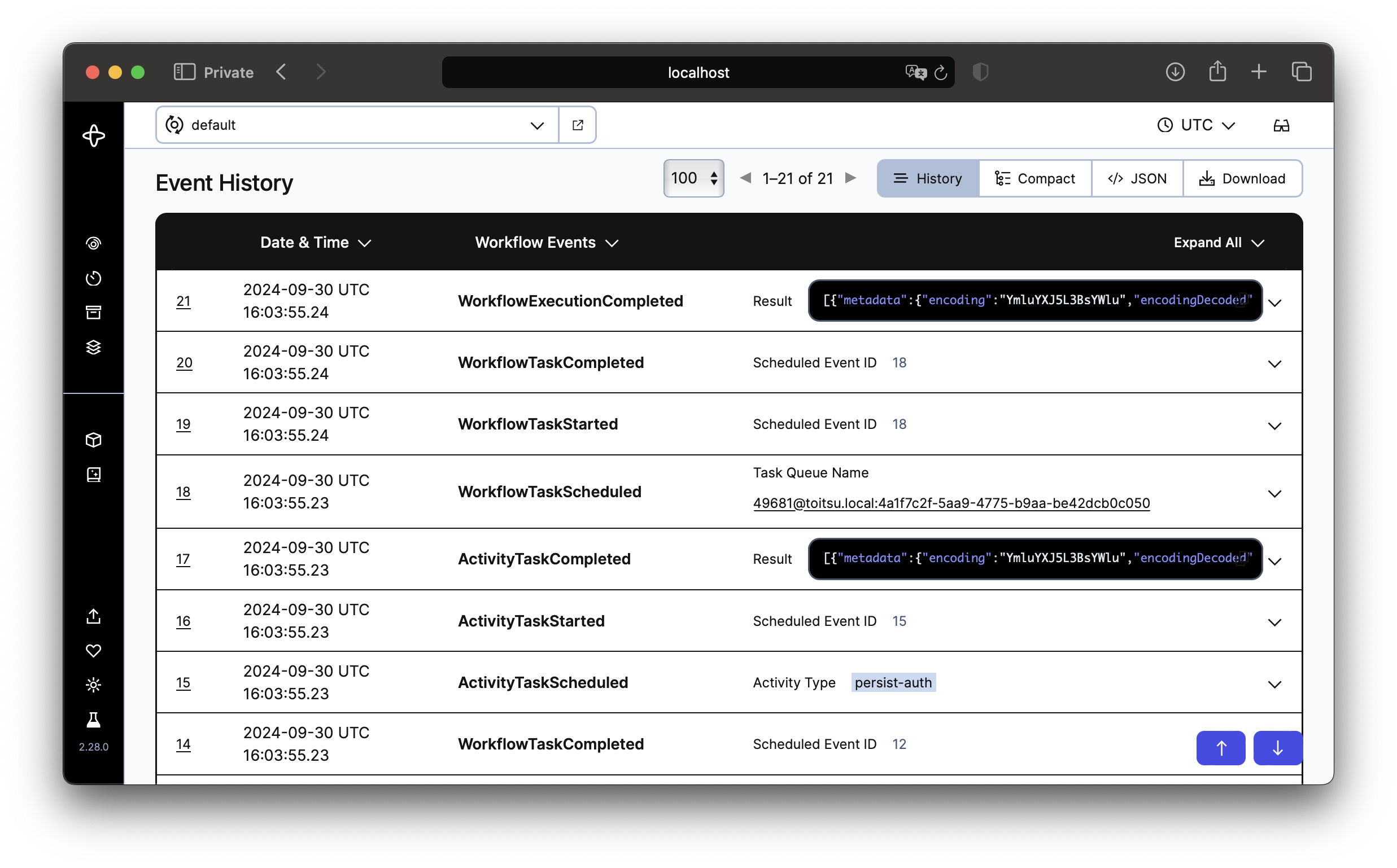Open the default namespace dropdown
Screen dimensions: 1397x868
(x=358, y=125)
